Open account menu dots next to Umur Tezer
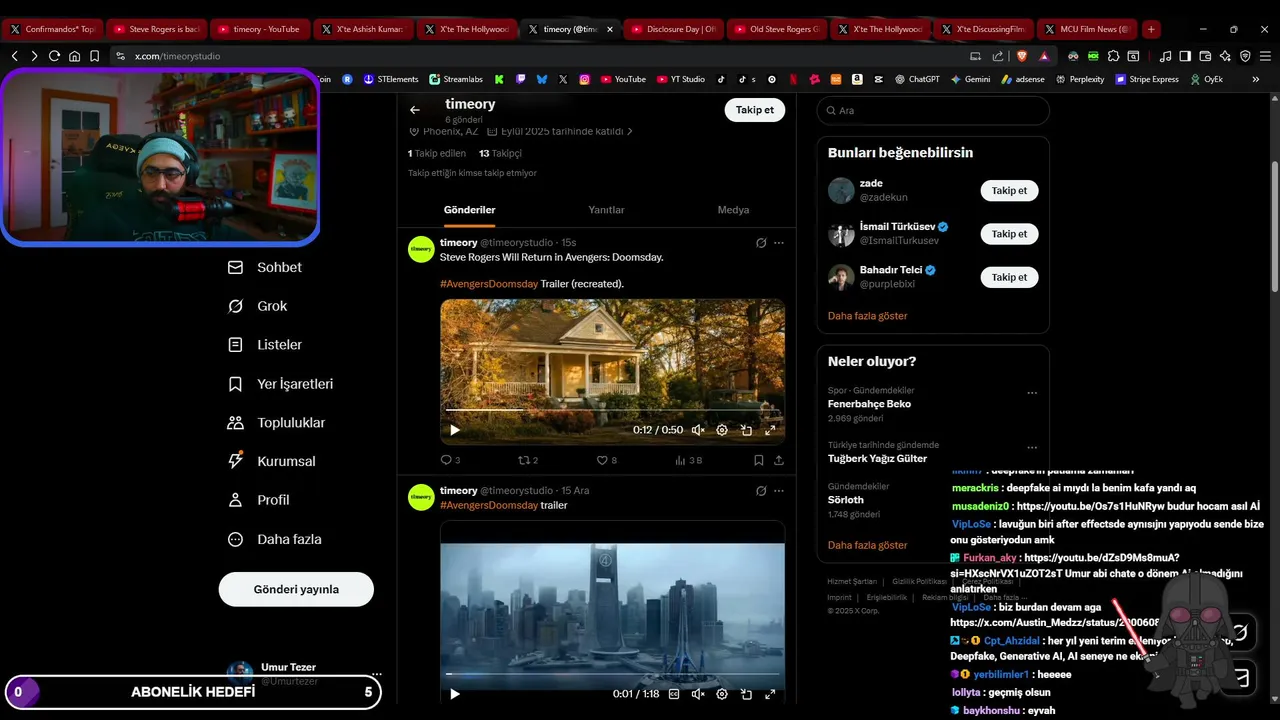The height and width of the screenshot is (720, 1280). point(377,674)
